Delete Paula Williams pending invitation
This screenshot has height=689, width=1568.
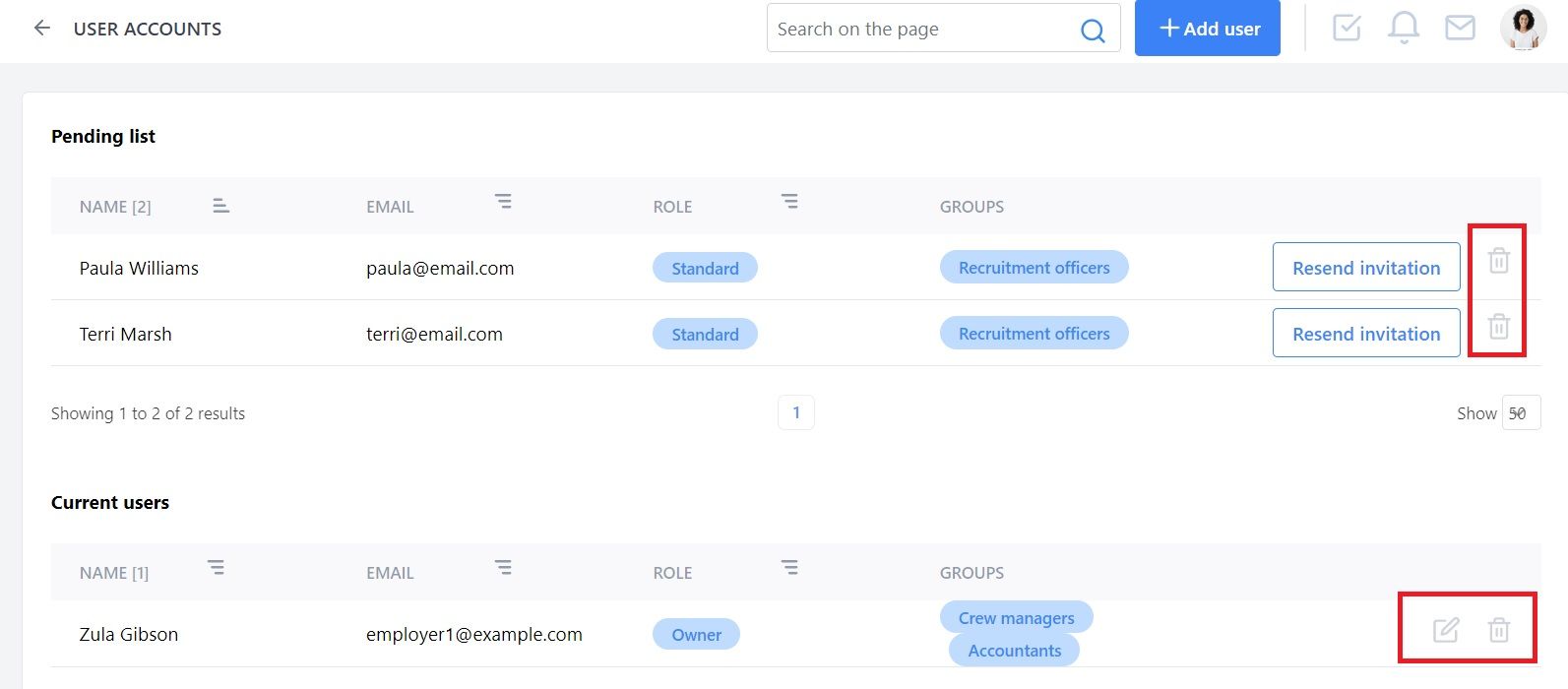tap(1498, 261)
